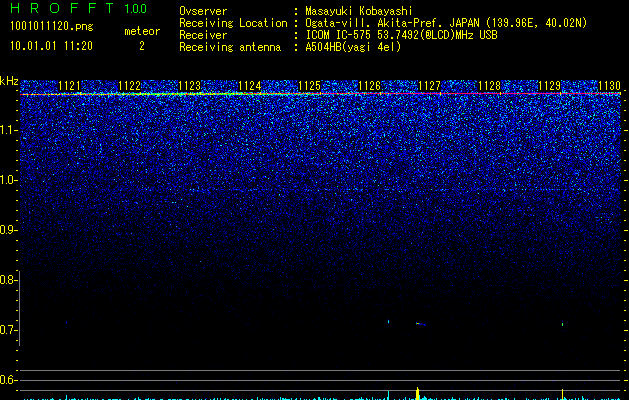Click the A504HB(yagi 4el) antenna text
This screenshot has height=400, width=629.
click(x=353, y=47)
